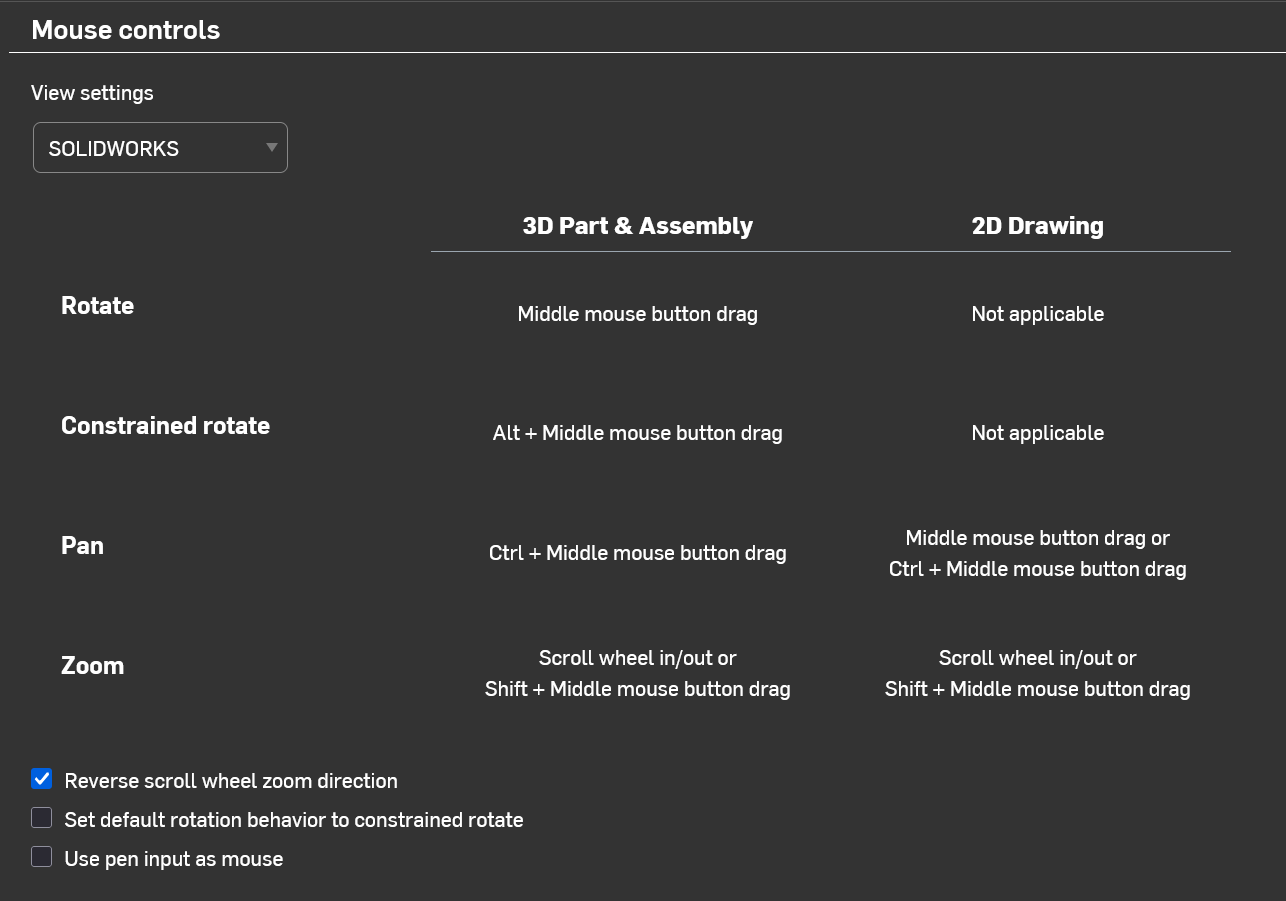Viewport: 1286px width, 901px height.
Task: Click the Alt + Middle mouse button drag text
Action: [x=637, y=433]
